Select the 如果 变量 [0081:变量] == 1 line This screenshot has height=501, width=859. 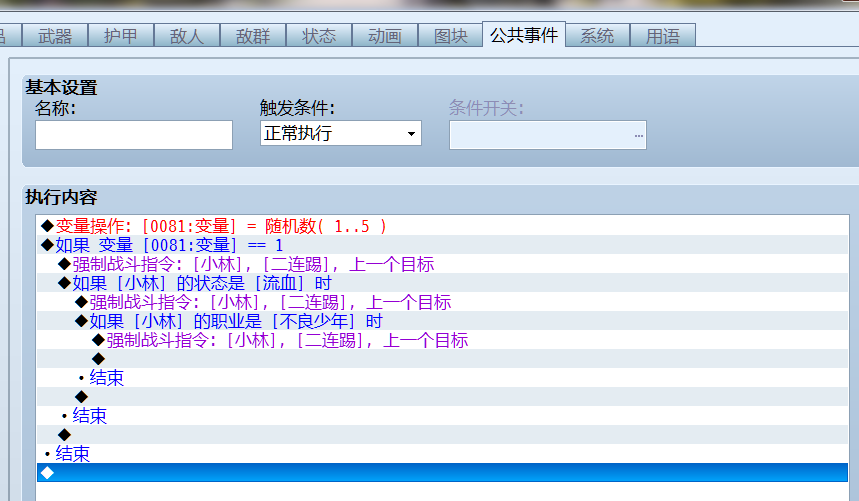point(442,245)
